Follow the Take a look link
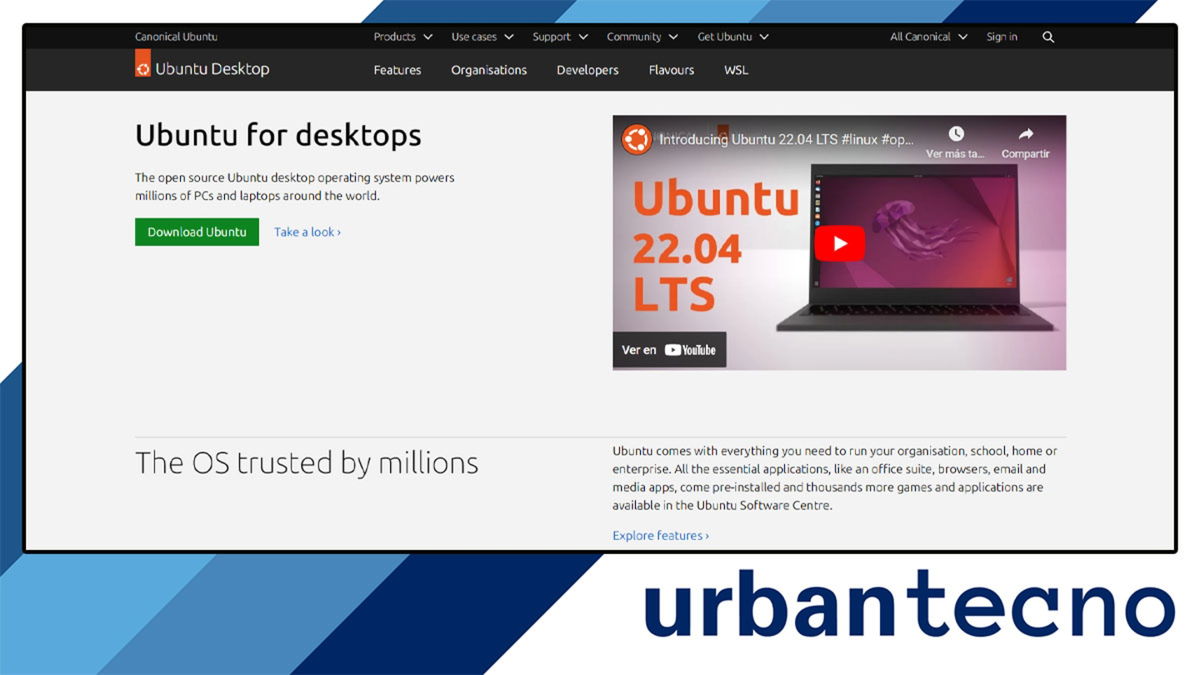The image size is (1200, 675). click(x=307, y=232)
